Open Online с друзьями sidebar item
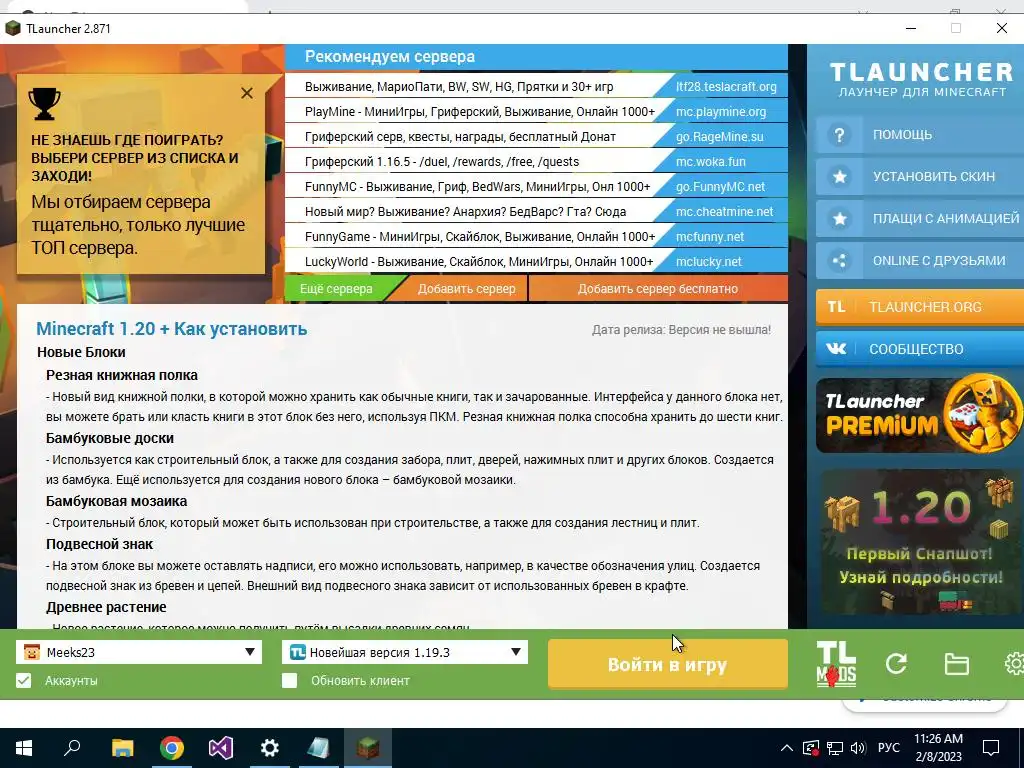The width and height of the screenshot is (1024, 768). click(x=920, y=261)
